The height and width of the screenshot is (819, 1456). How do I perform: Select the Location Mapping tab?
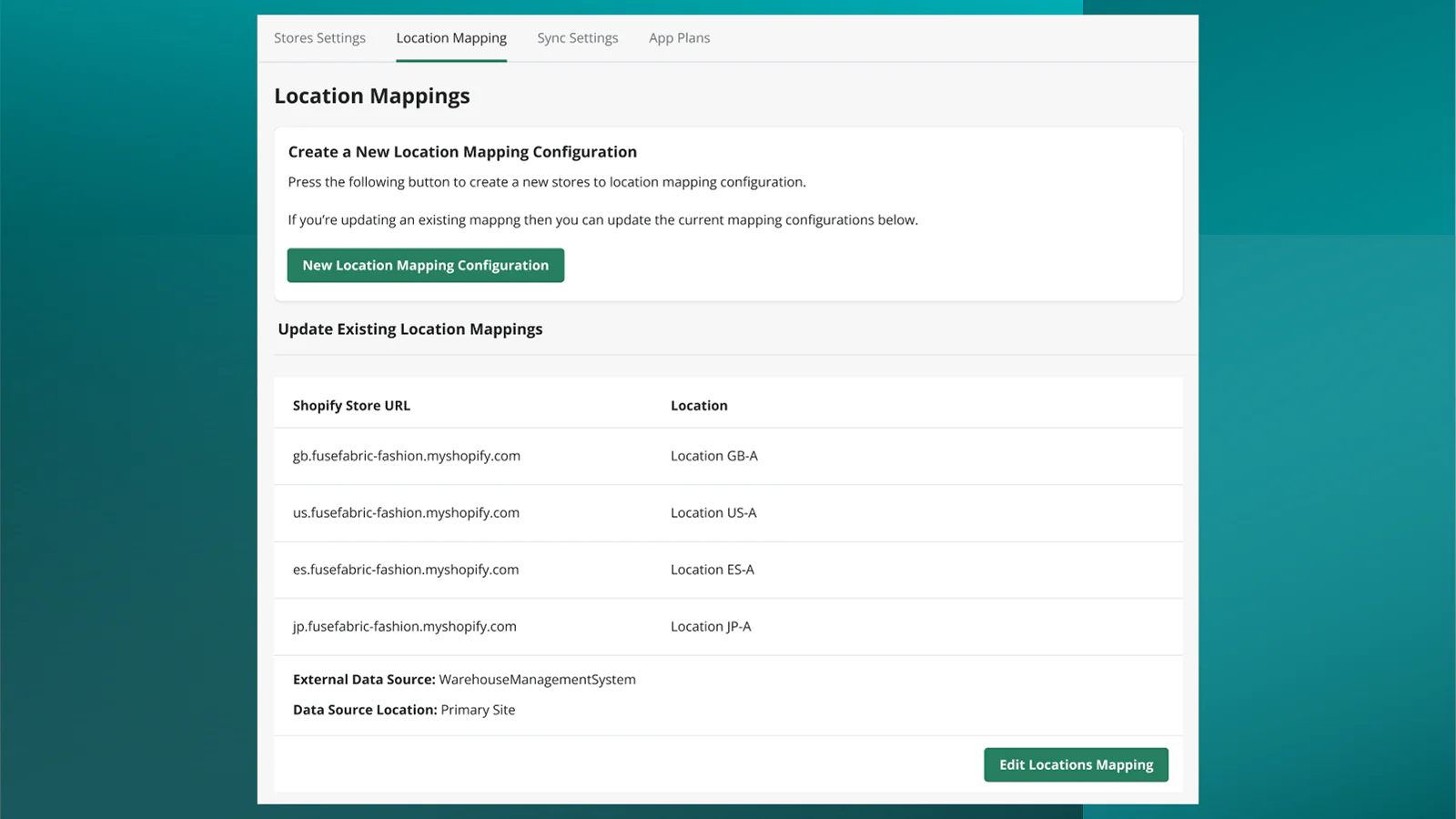[x=451, y=38]
